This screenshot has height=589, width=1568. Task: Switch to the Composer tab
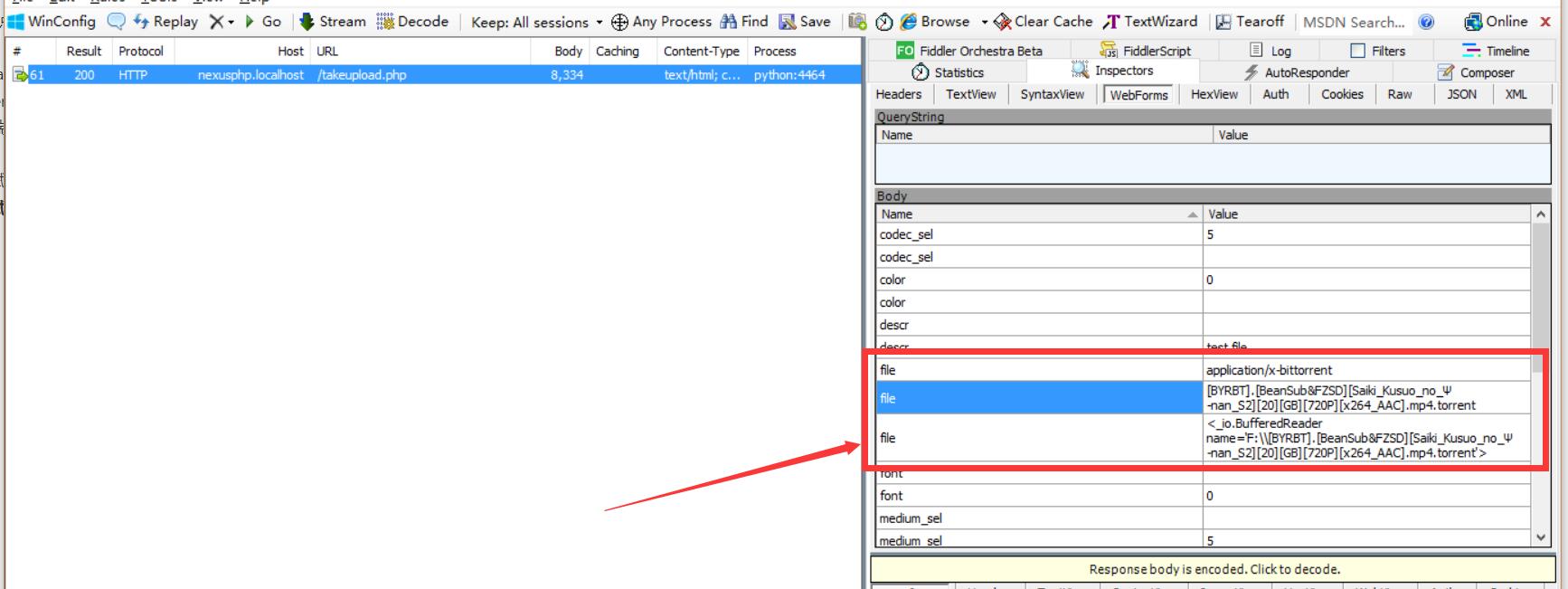click(1475, 72)
